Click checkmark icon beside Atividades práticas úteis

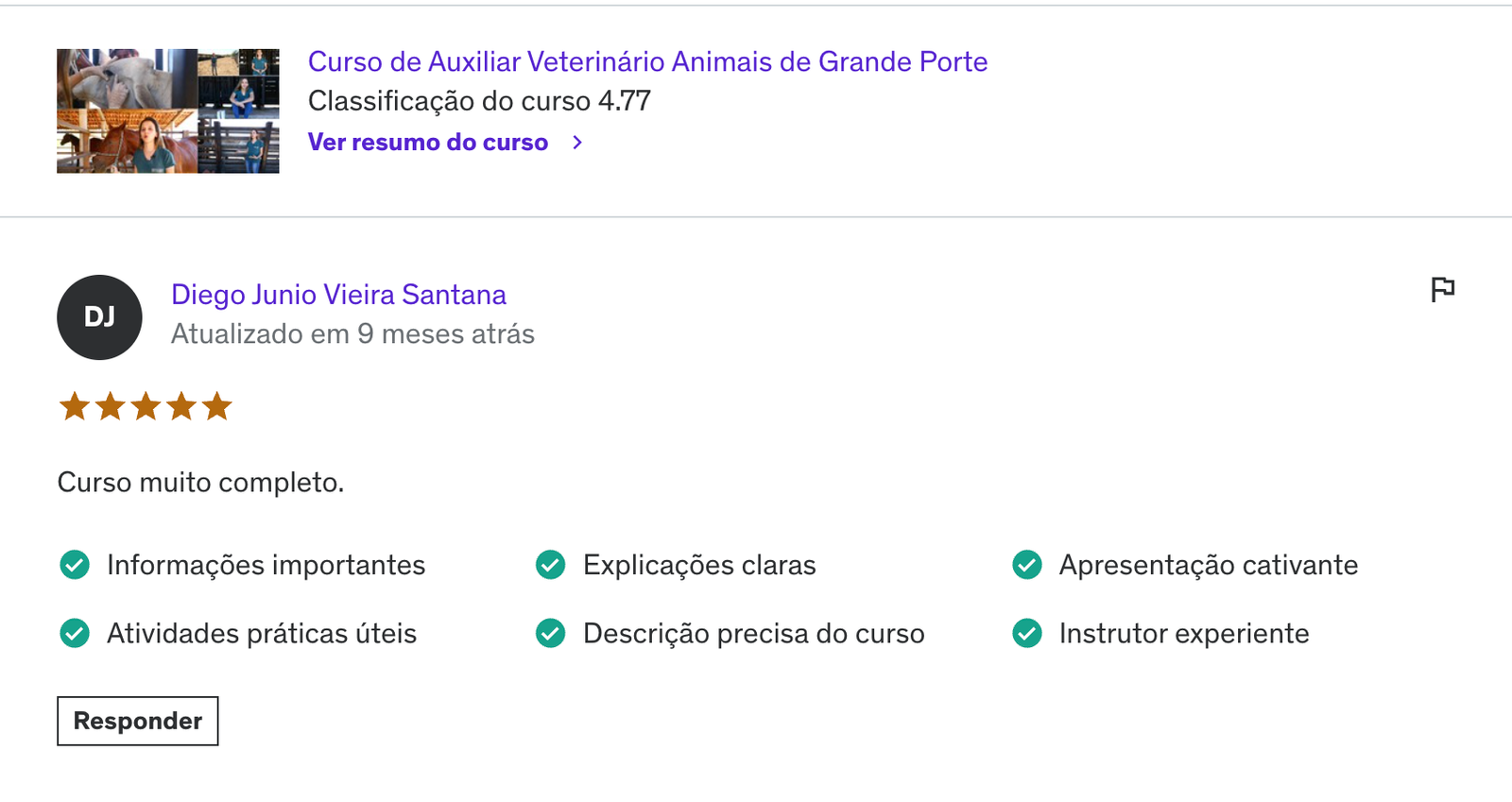tap(75, 633)
